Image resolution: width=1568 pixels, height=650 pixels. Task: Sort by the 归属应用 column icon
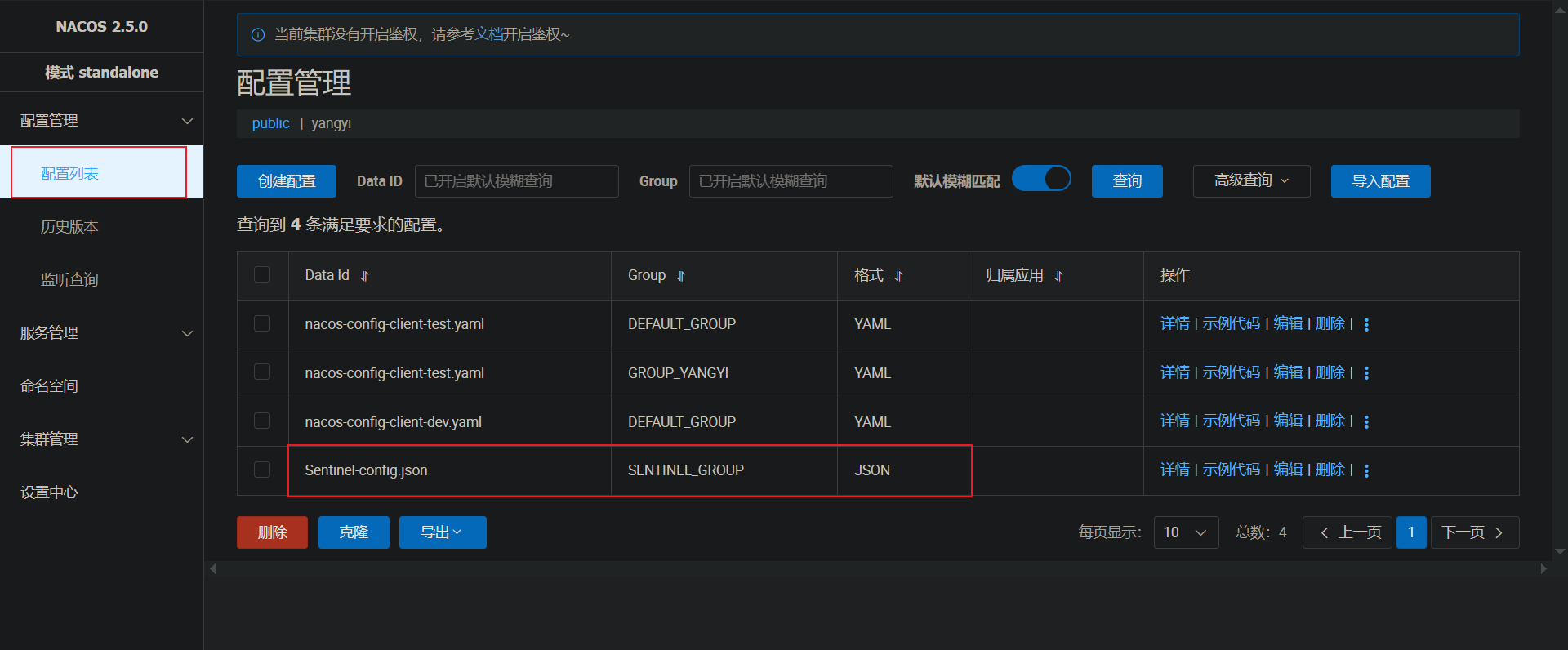click(x=1058, y=276)
